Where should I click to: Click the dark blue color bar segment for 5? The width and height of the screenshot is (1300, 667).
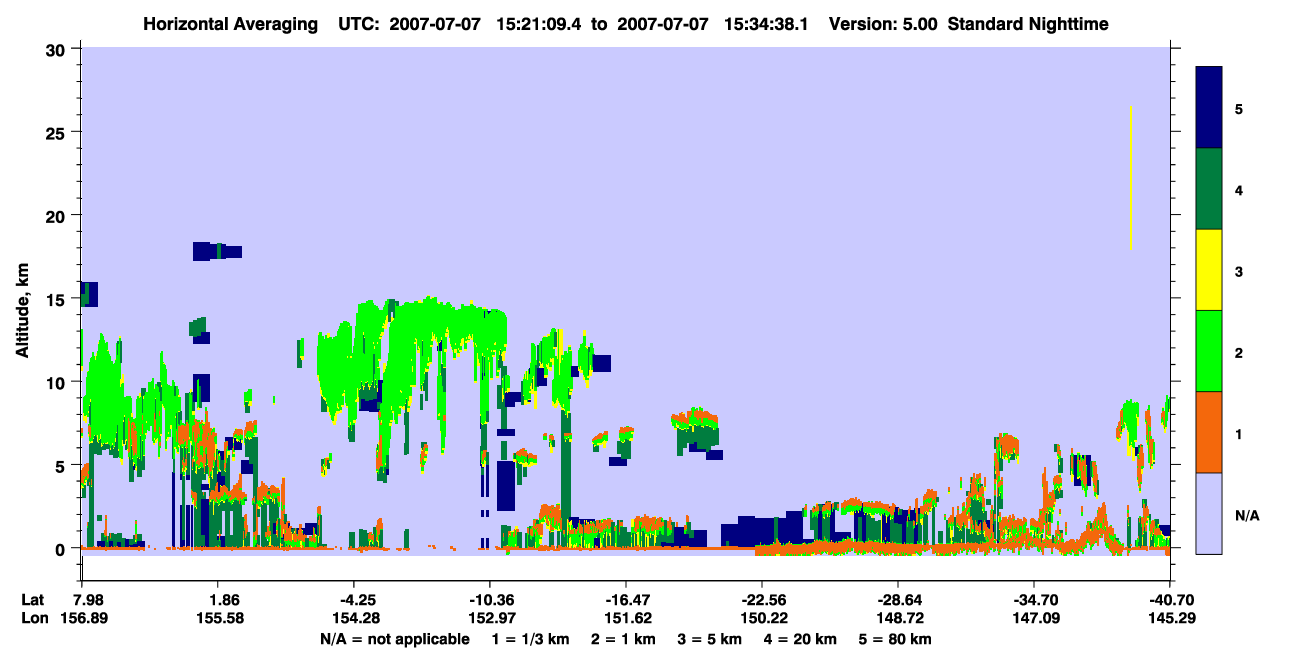pyautogui.click(x=1209, y=108)
